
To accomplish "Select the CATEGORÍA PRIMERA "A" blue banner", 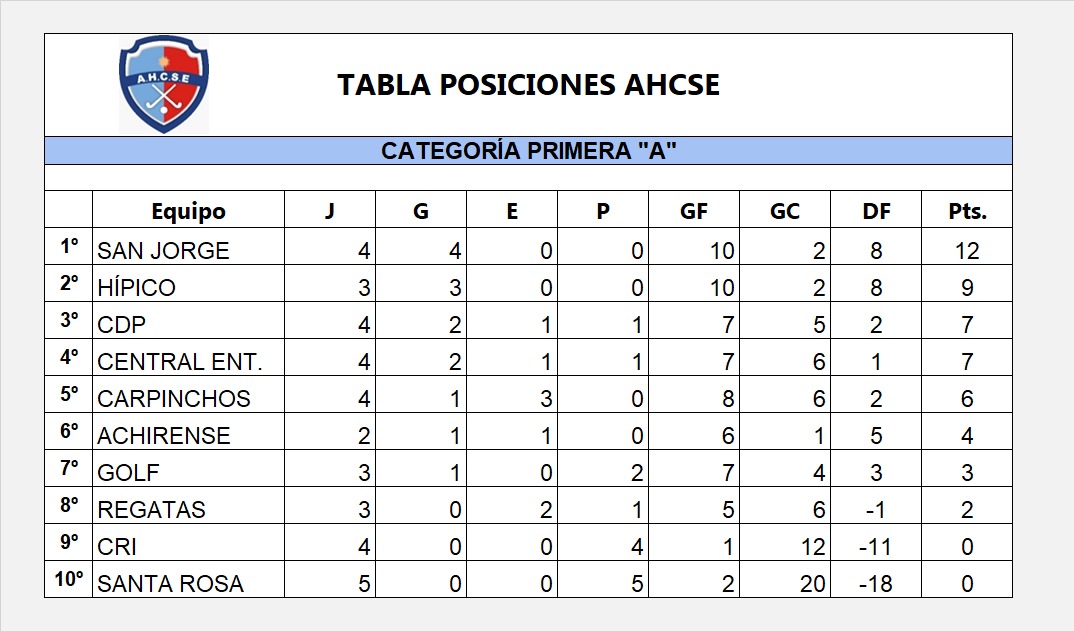I will [x=528, y=151].
